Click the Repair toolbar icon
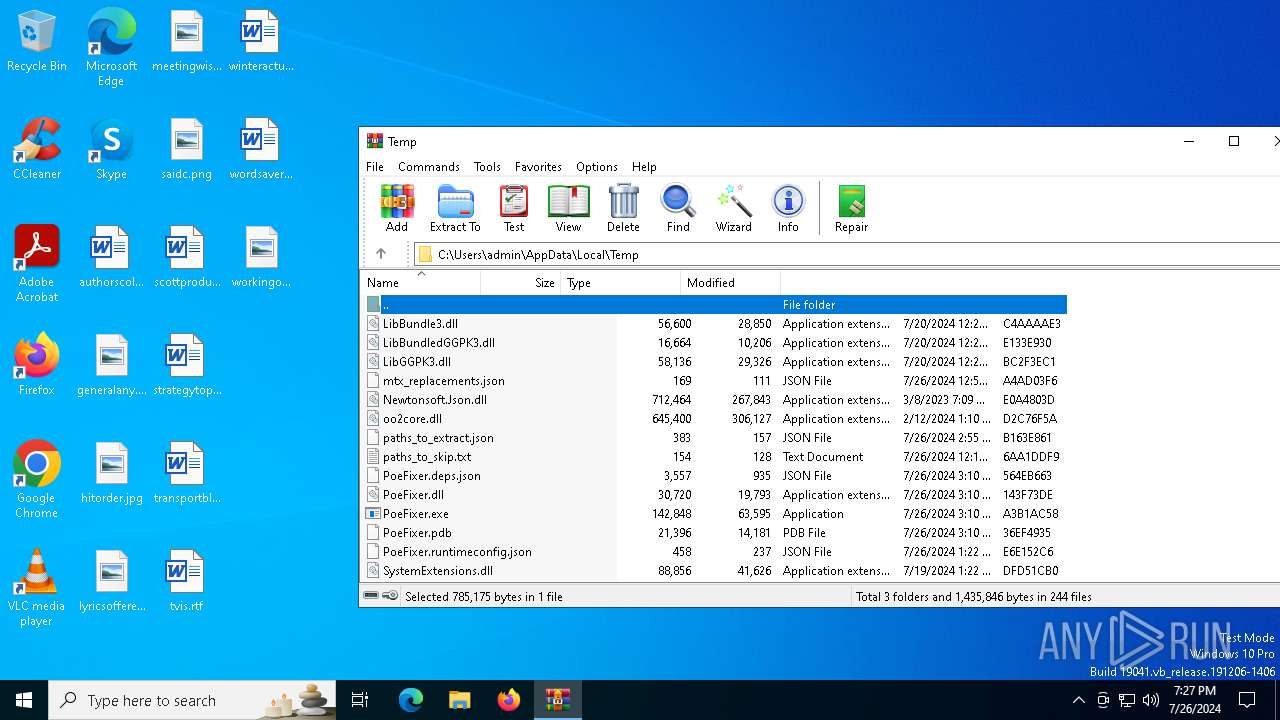The width and height of the screenshot is (1280, 720). [x=851, y=208]
